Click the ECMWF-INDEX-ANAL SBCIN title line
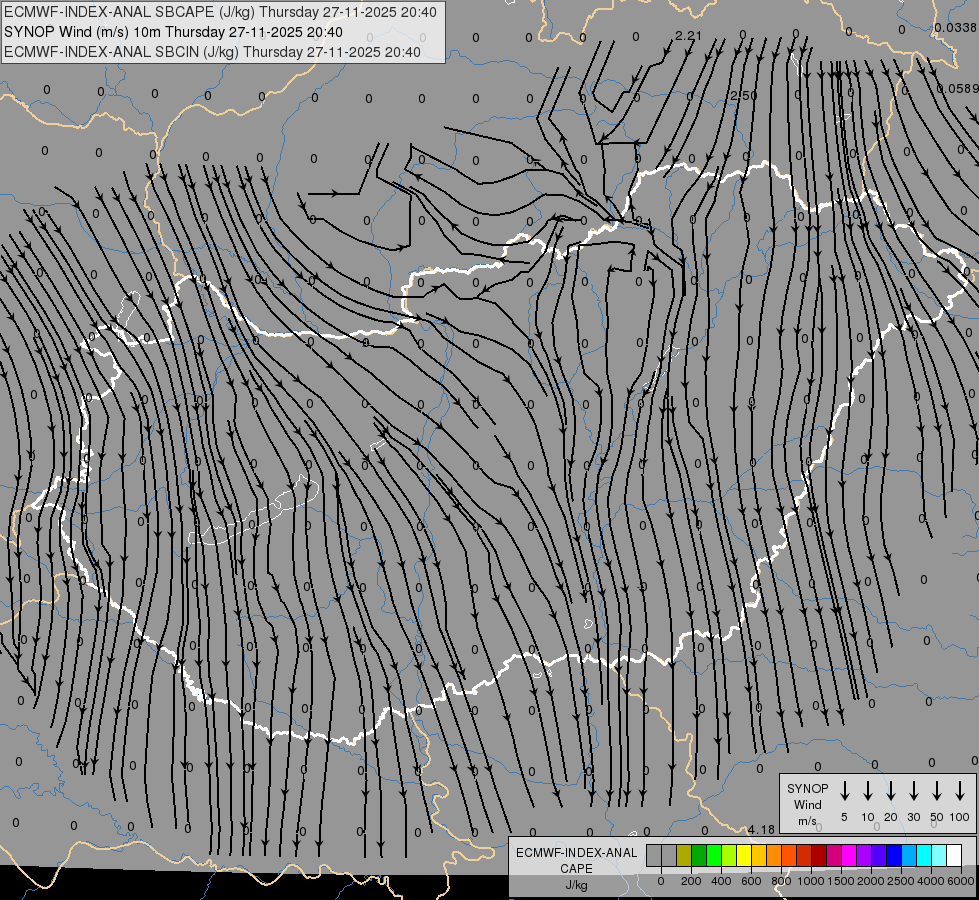Screen dimensions: 979x900 (x=212, y=52)
